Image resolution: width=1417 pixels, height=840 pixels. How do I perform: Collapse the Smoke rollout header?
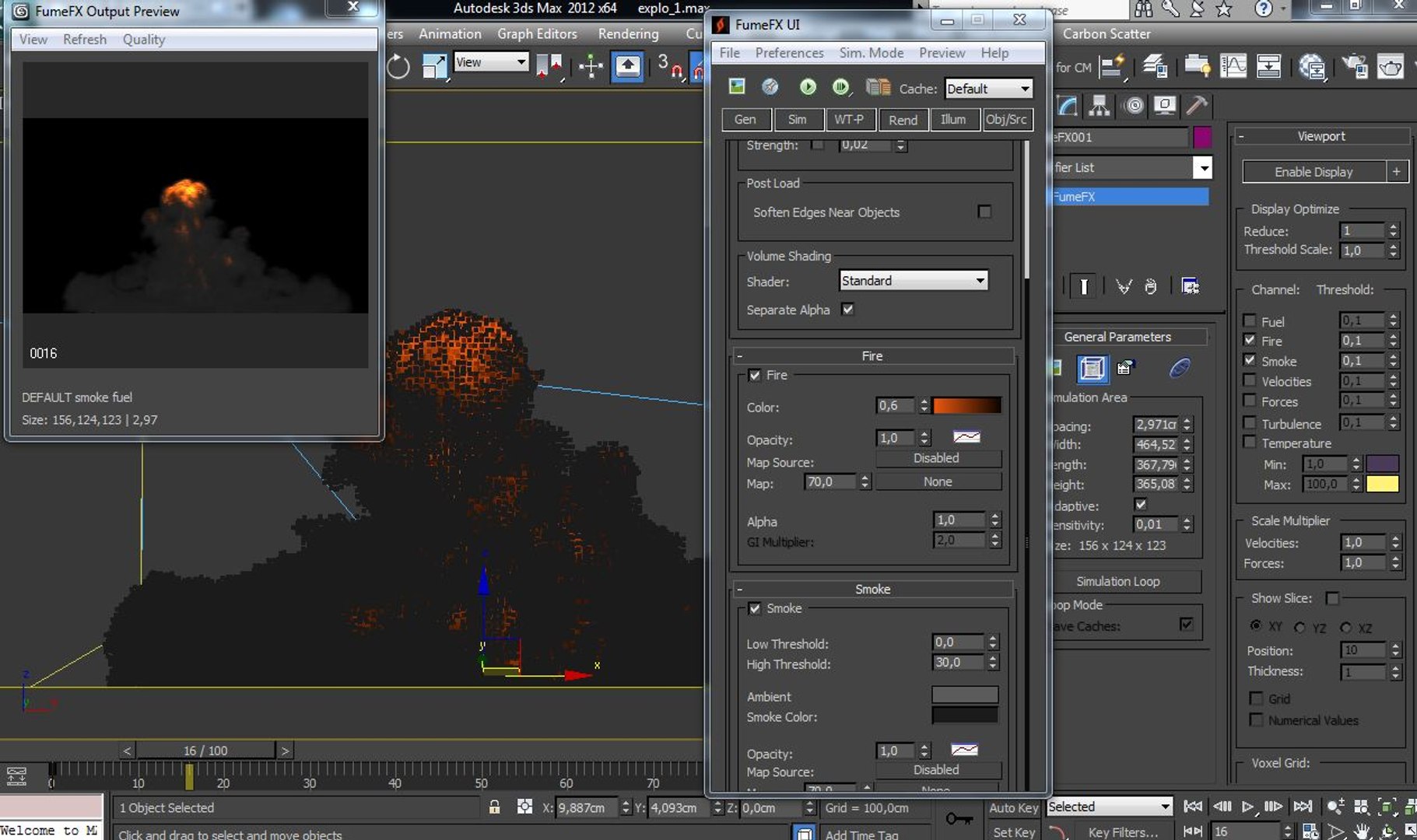(x=872, y=589)
